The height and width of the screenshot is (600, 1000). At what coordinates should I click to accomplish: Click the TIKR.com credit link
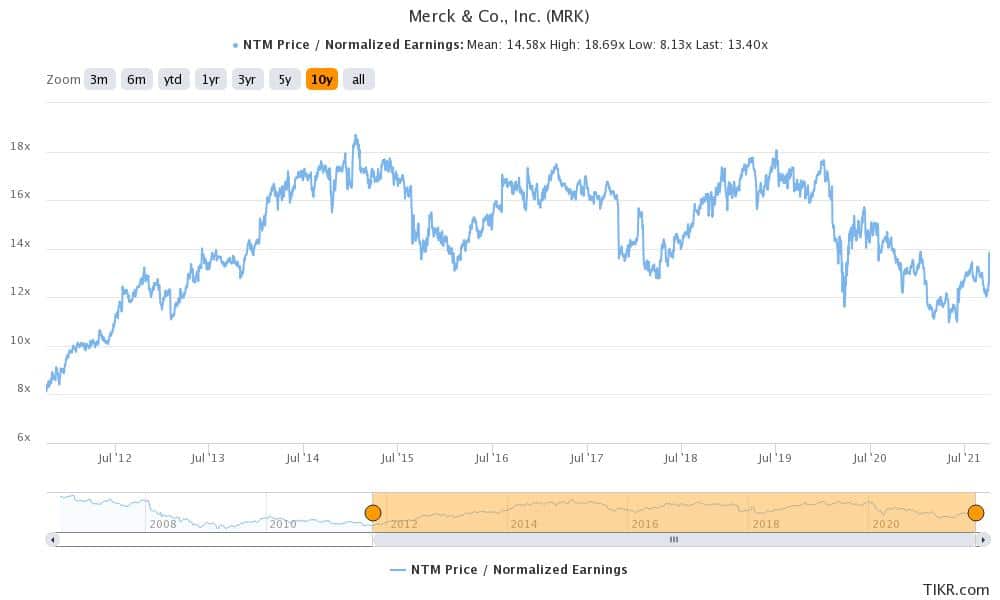click(x=955, y=590)
